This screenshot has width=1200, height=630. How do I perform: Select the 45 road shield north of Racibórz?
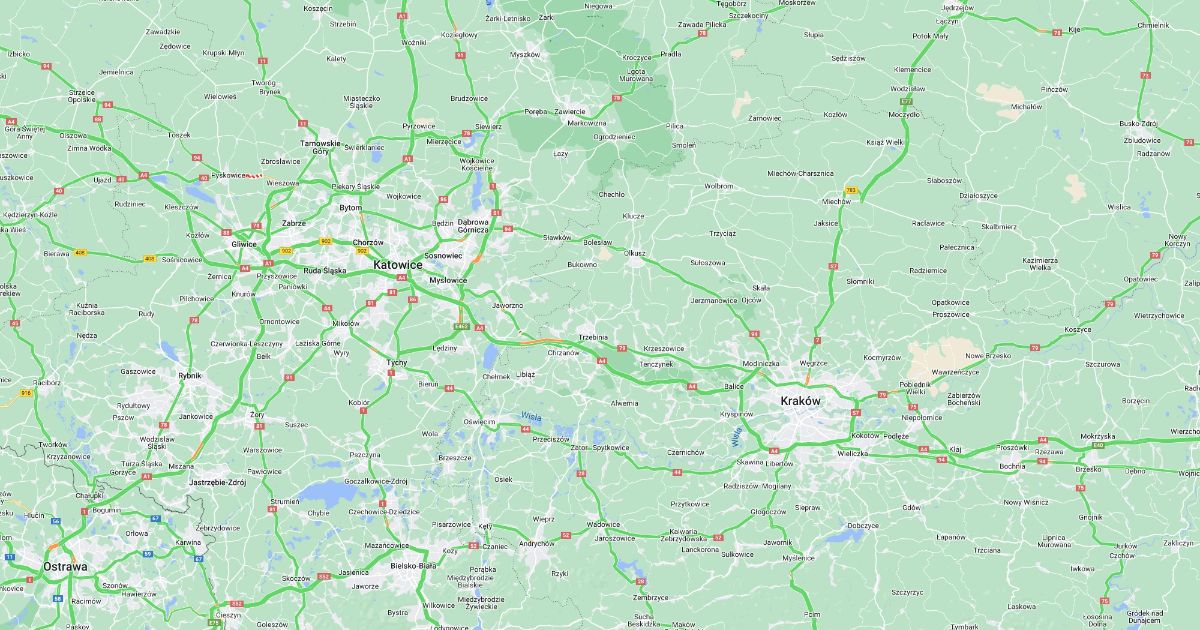(x=15, y=323)
